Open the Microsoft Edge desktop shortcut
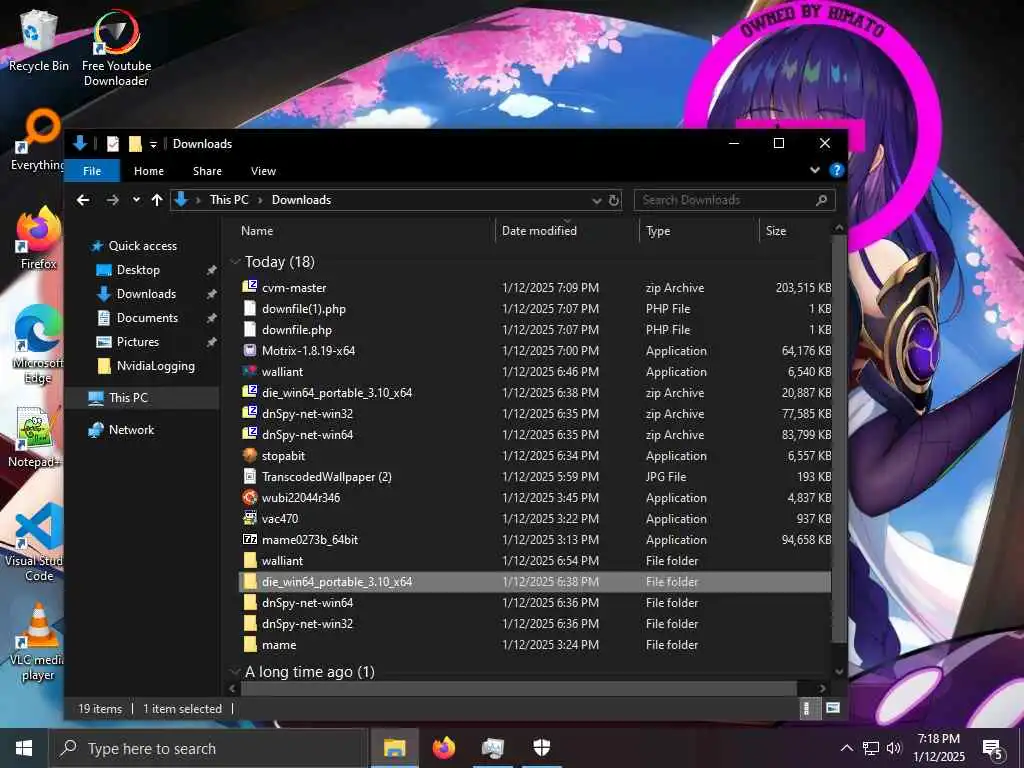This screenshot has height=768, width=1024. point(38,345)
